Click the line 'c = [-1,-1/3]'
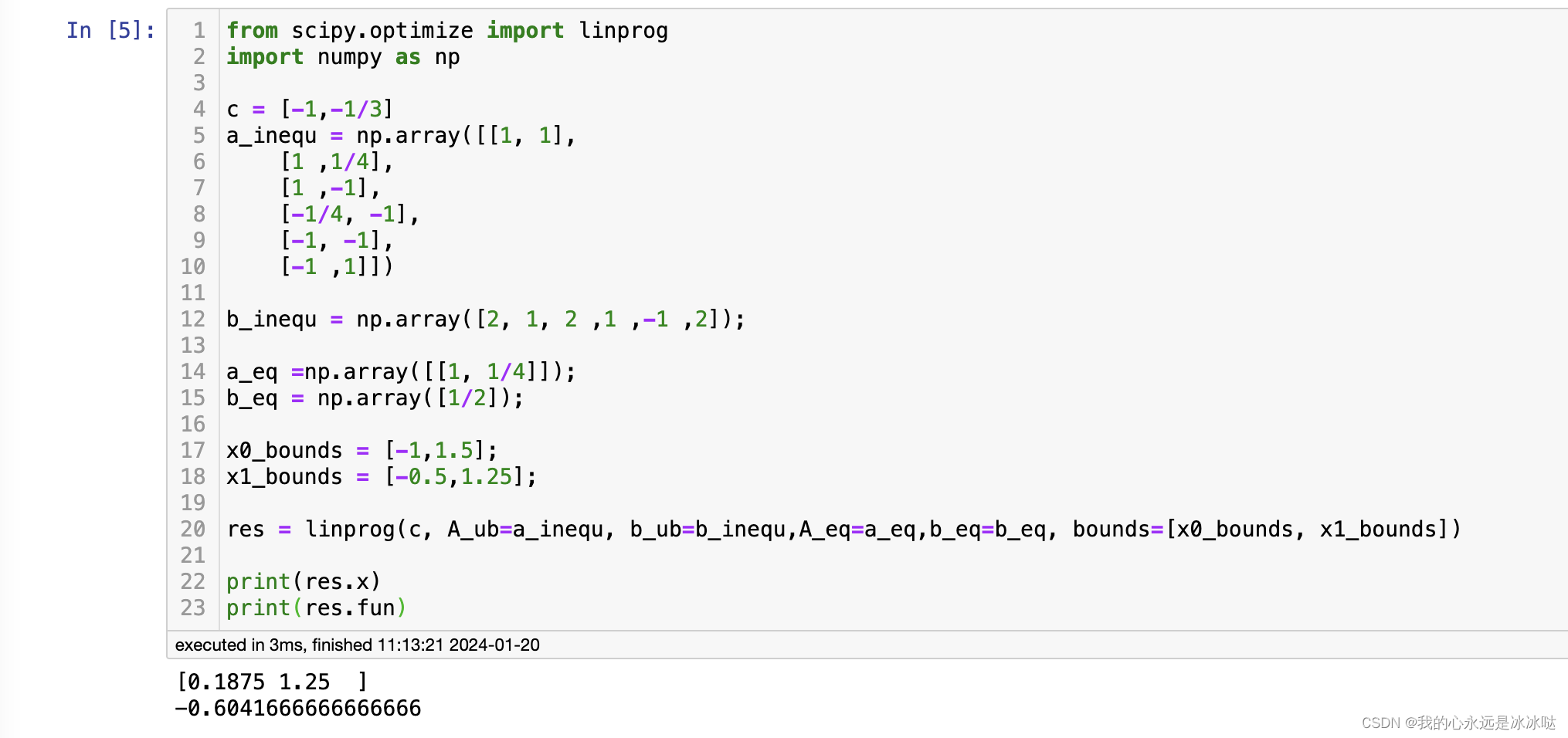 pos(311,110)
